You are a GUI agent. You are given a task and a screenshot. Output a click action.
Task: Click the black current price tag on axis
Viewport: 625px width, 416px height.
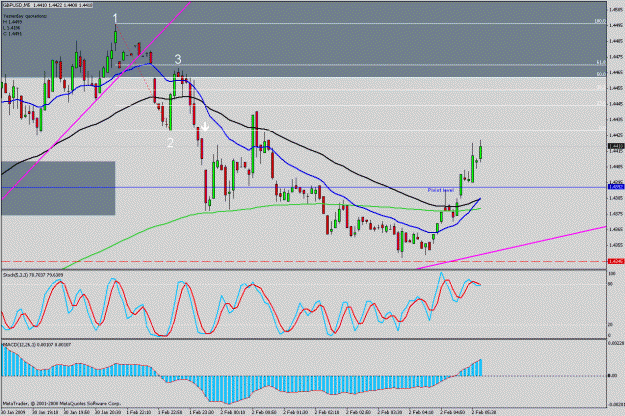click(x=616, y=146)
